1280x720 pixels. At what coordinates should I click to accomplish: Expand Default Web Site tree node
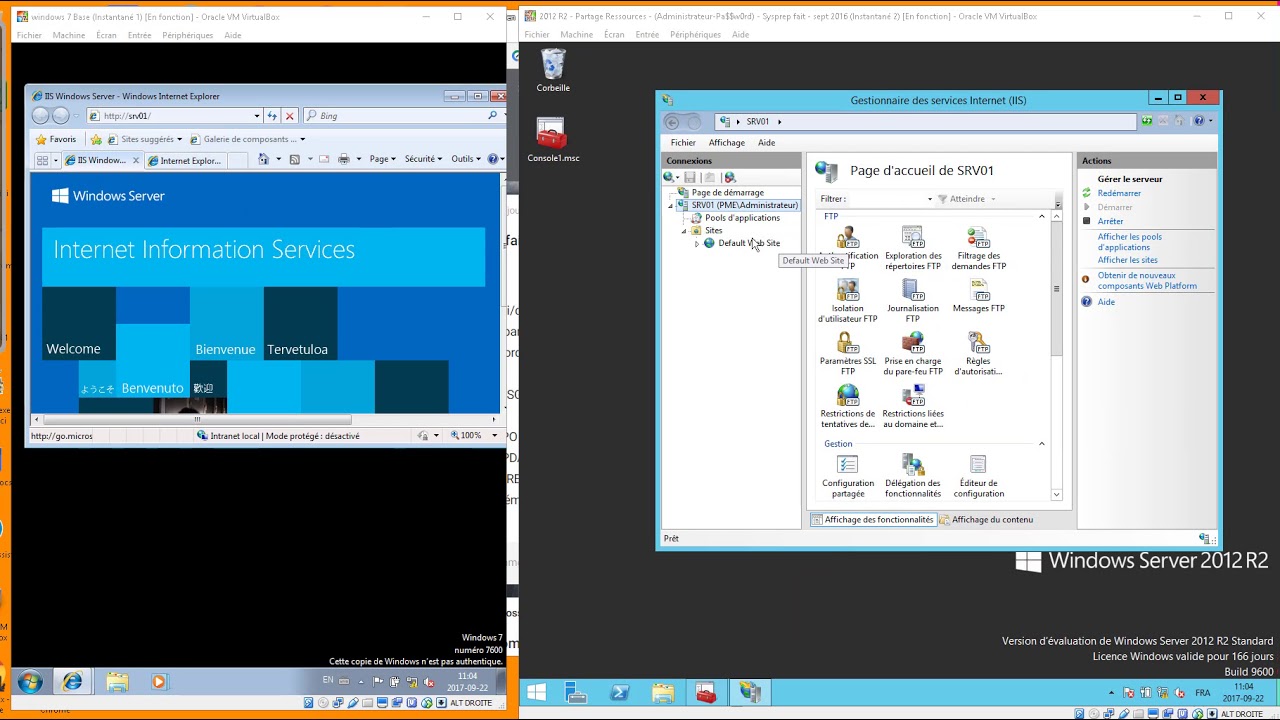tap(697, 244)
